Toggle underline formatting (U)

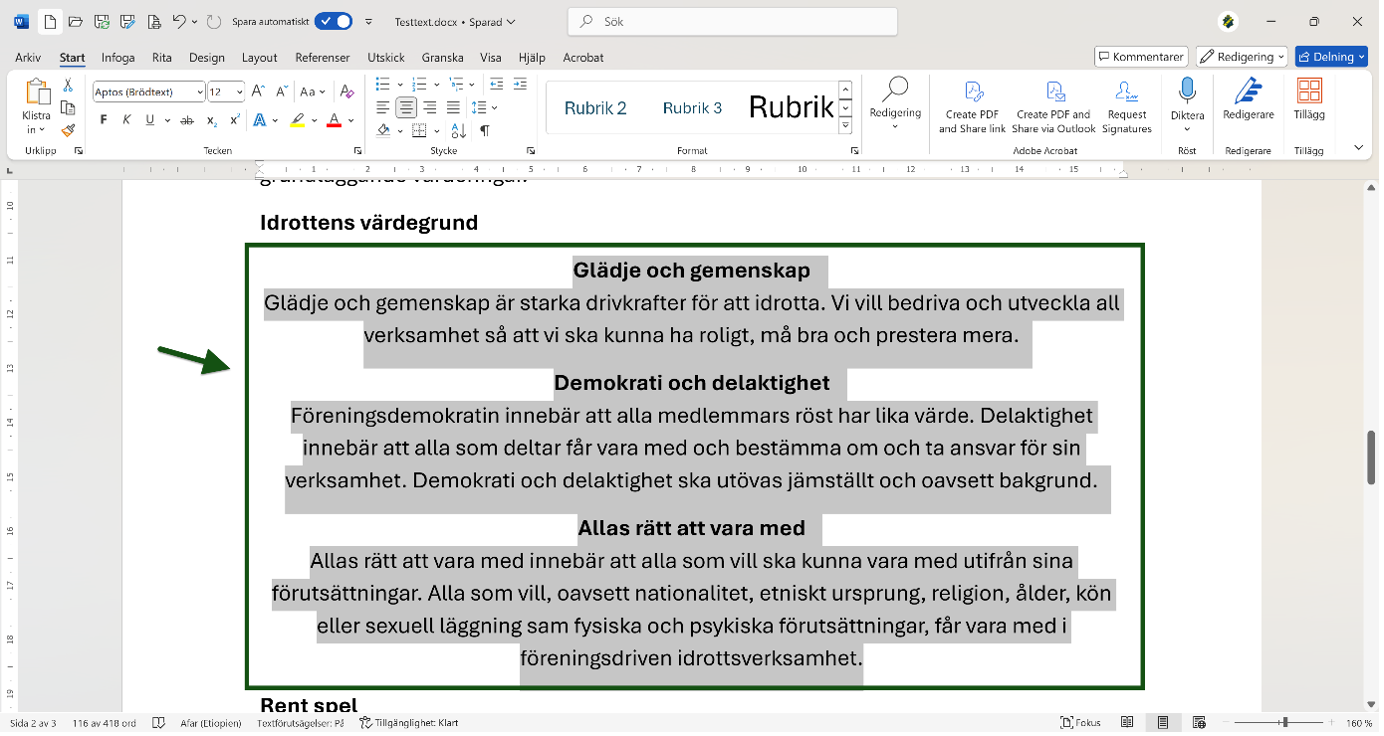(x=150, y=120)
